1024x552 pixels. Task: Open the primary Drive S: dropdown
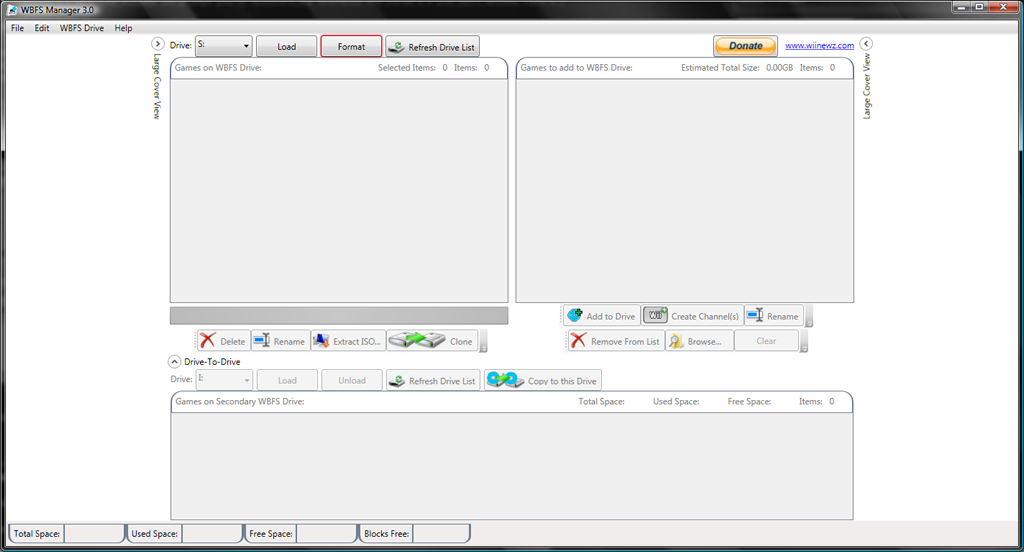223,46
